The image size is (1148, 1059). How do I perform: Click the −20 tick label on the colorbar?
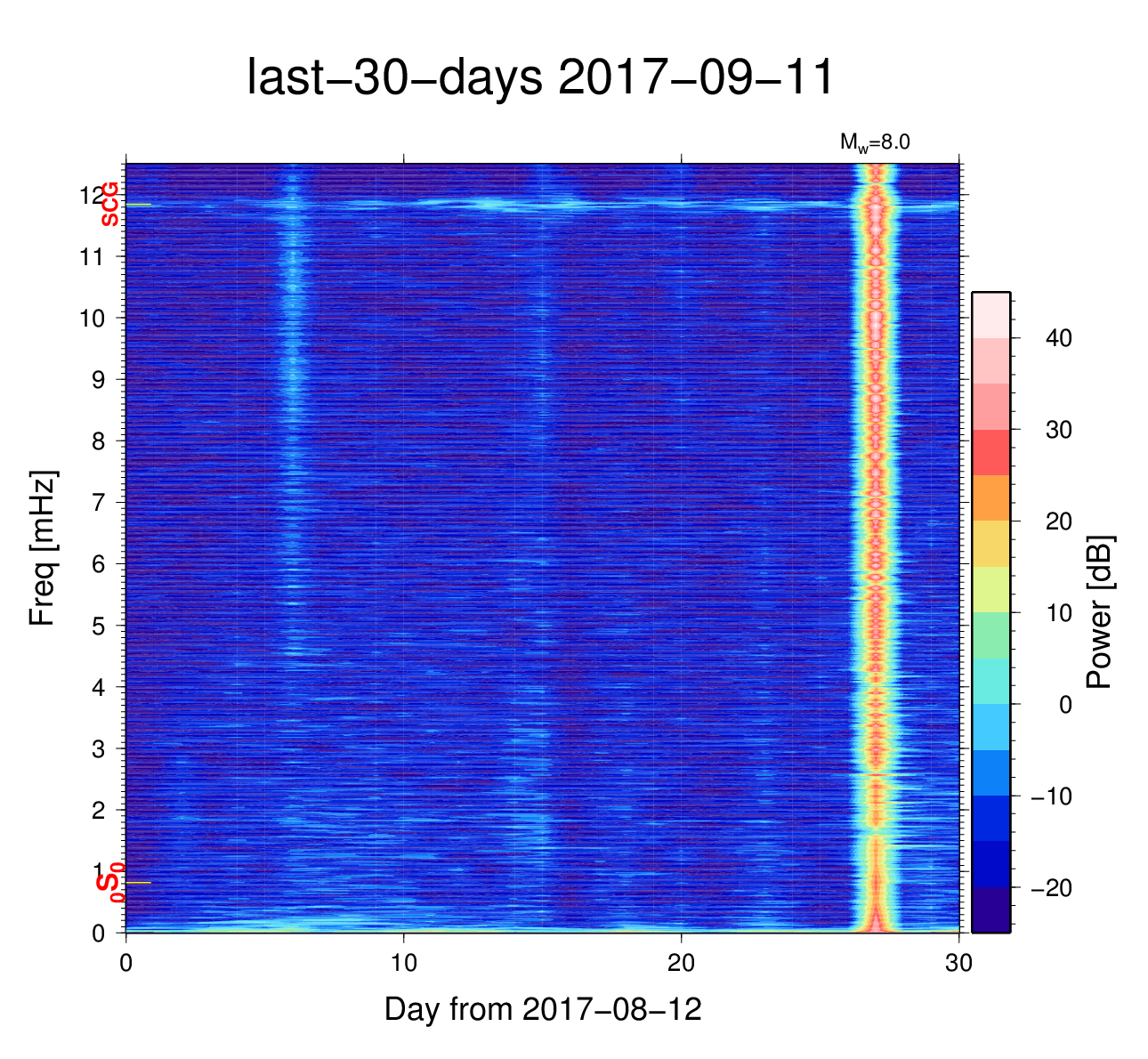[x=1051, y=888]
